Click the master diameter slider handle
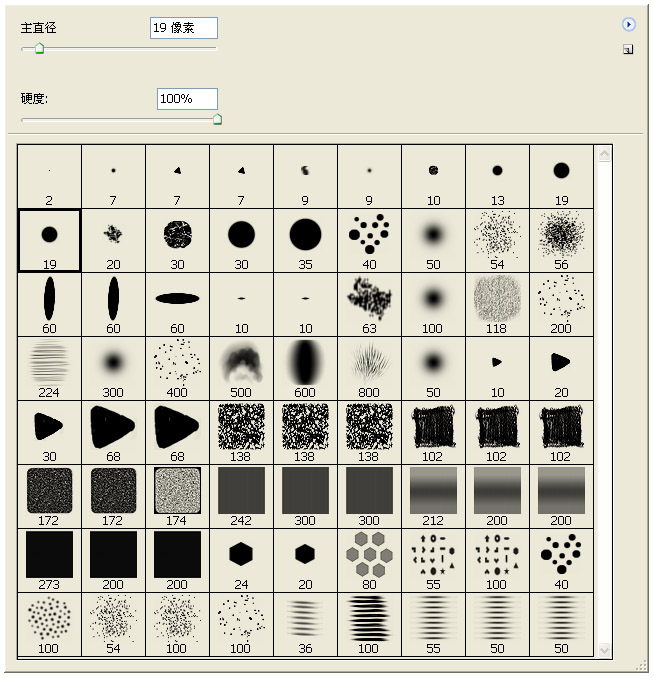This screenshot has height=678, width=654. click(39, 48)
